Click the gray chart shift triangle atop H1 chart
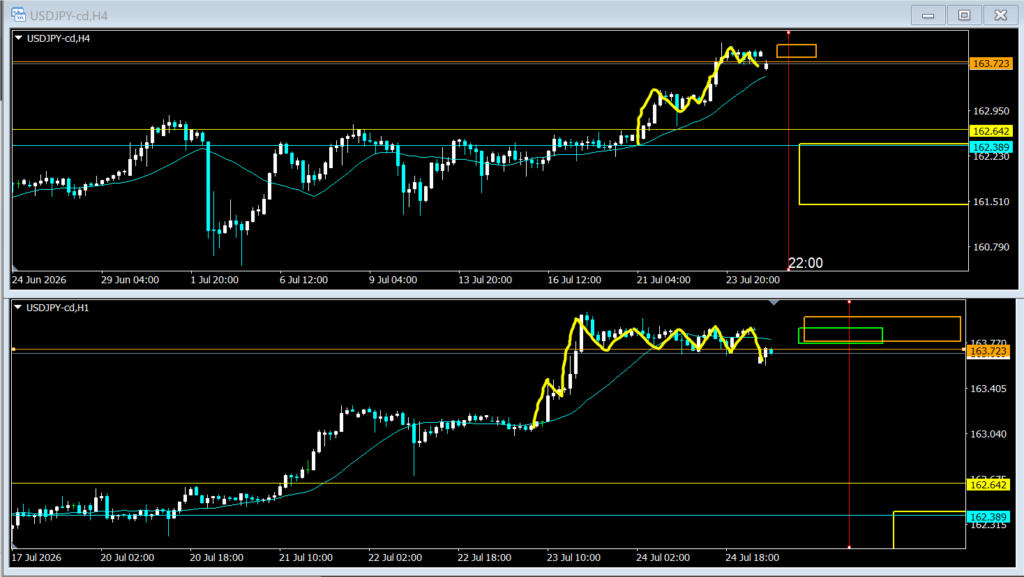 [774, 303]
